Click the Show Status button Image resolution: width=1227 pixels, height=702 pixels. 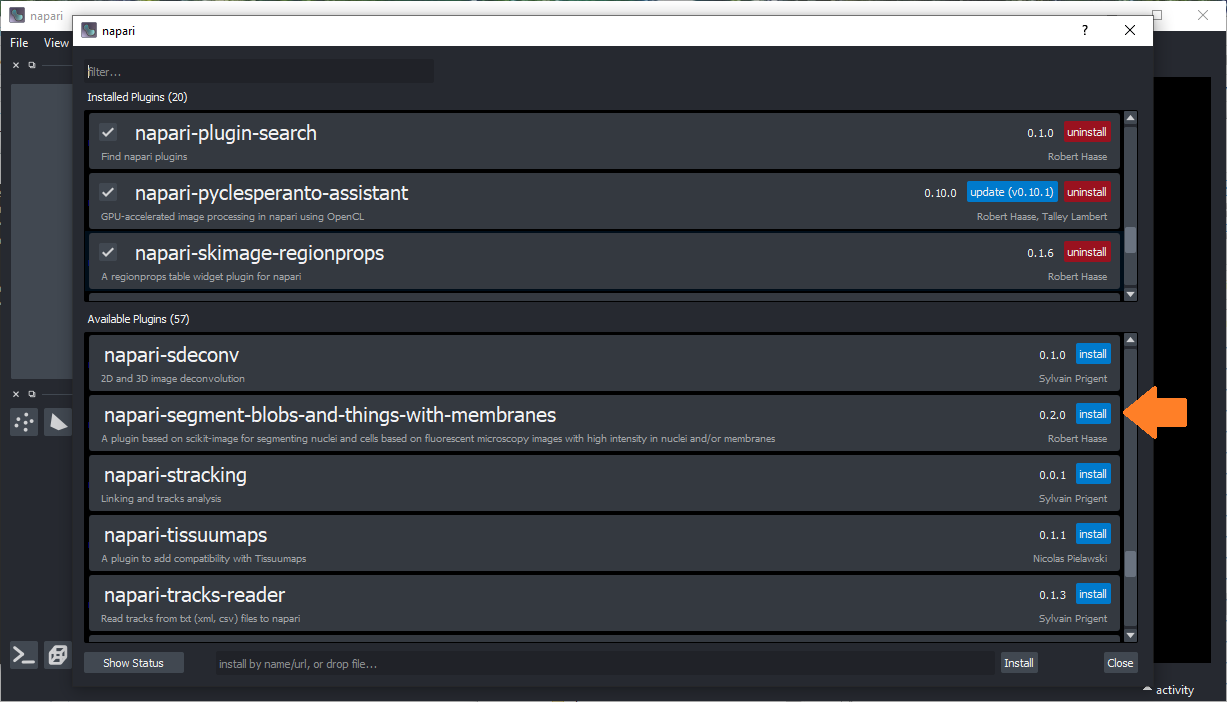[134, 663]
